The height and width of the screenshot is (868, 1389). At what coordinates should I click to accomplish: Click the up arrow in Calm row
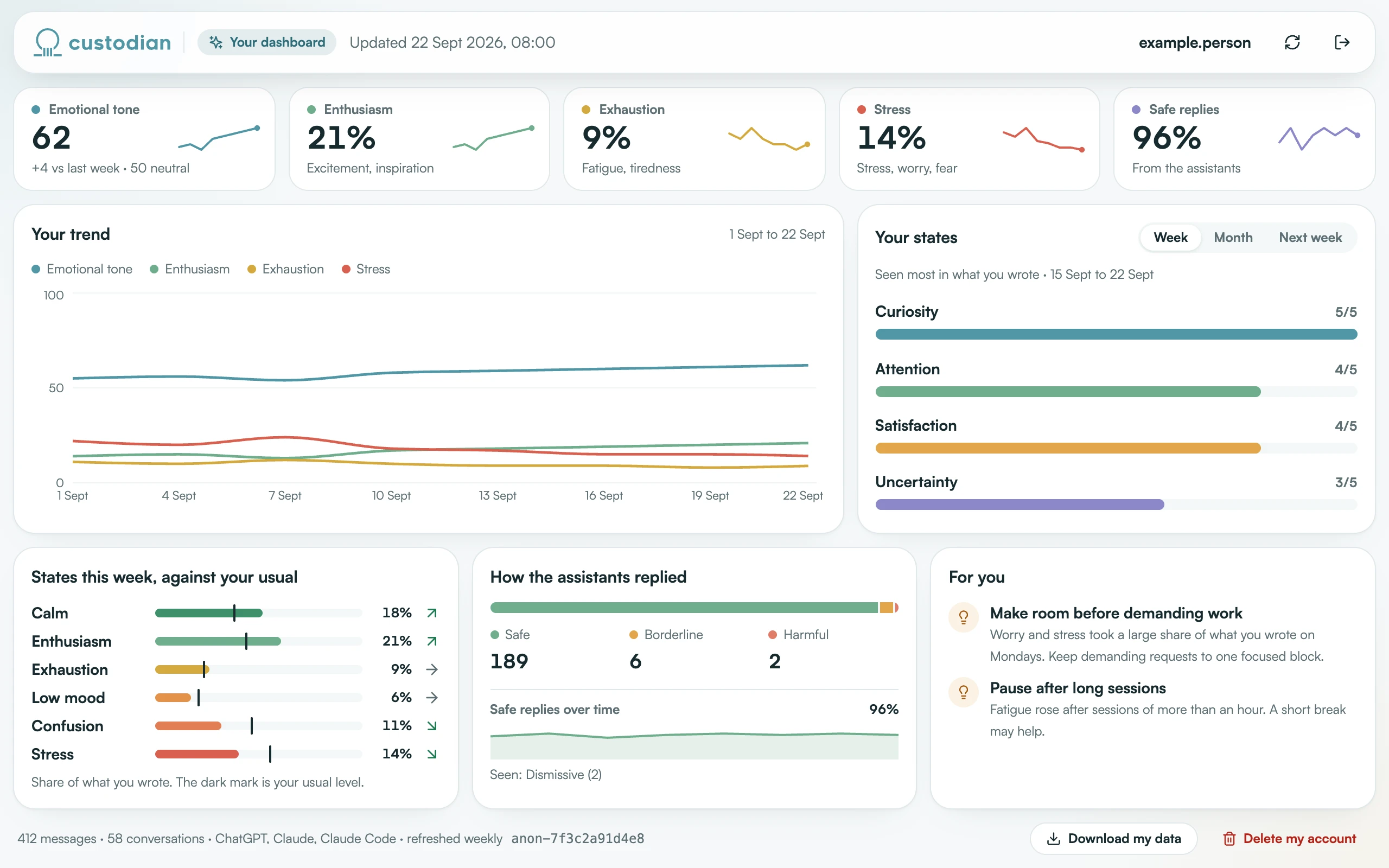[432, 613]
